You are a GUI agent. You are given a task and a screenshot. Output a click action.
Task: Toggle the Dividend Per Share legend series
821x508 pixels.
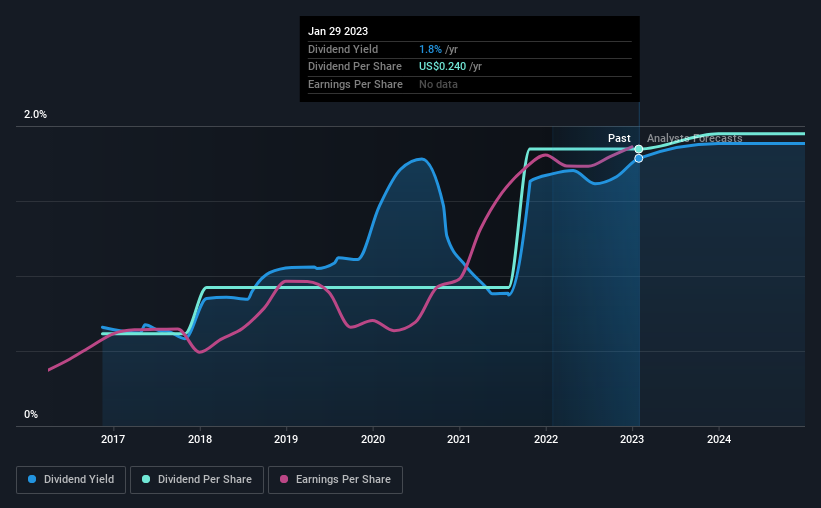click(197, 480)
